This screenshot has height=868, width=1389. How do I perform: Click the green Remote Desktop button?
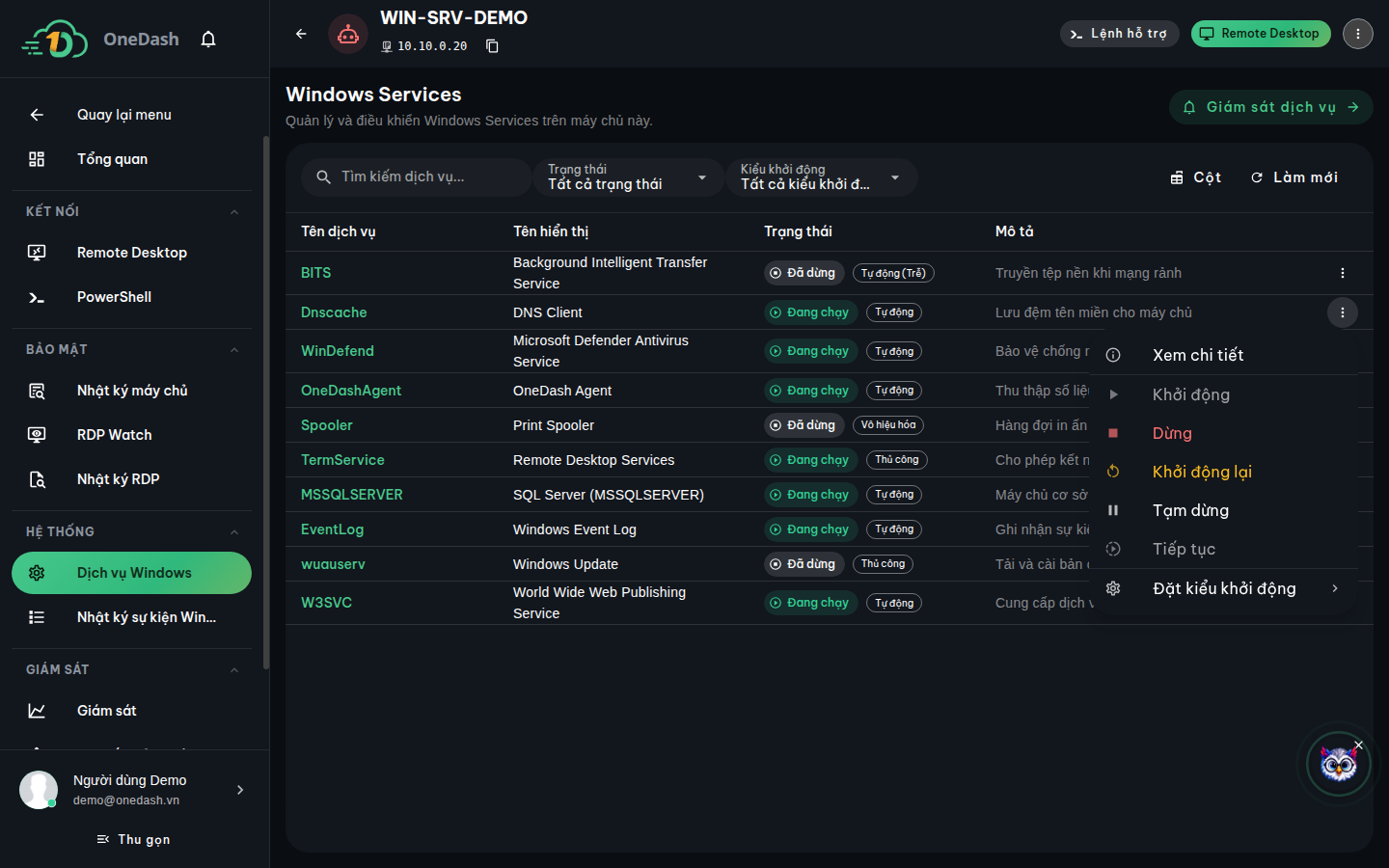pyautogui.click(x=1261, y=34)
